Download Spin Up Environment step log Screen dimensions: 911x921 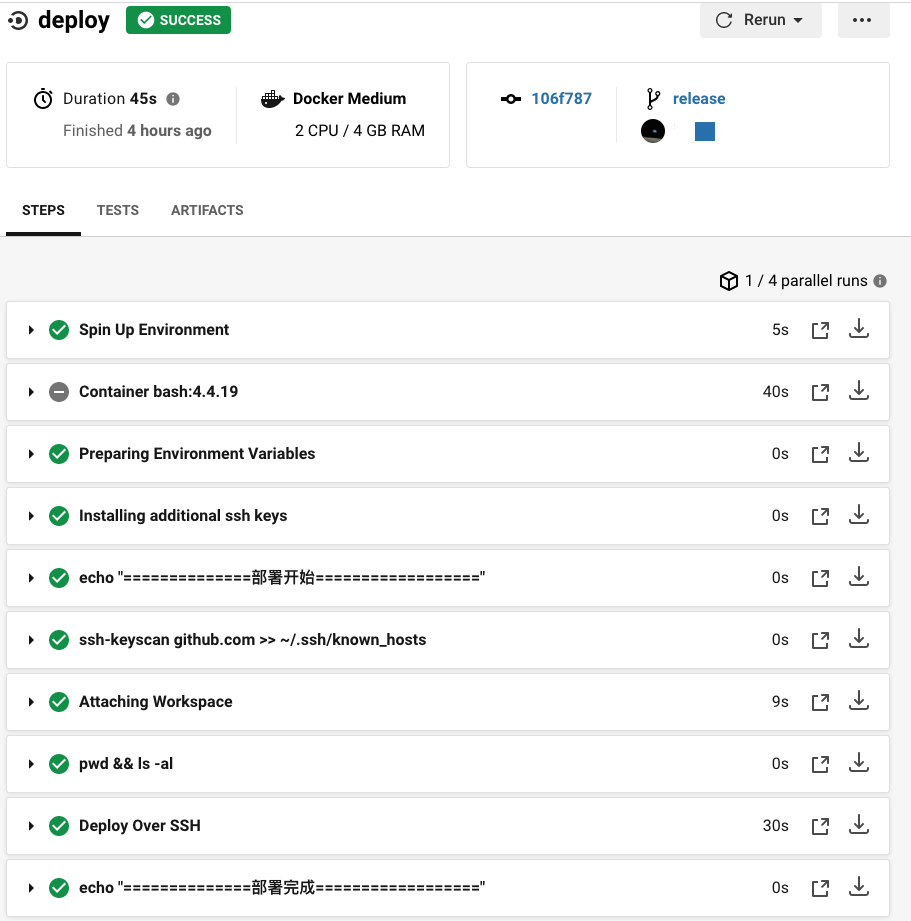(859, 329)
